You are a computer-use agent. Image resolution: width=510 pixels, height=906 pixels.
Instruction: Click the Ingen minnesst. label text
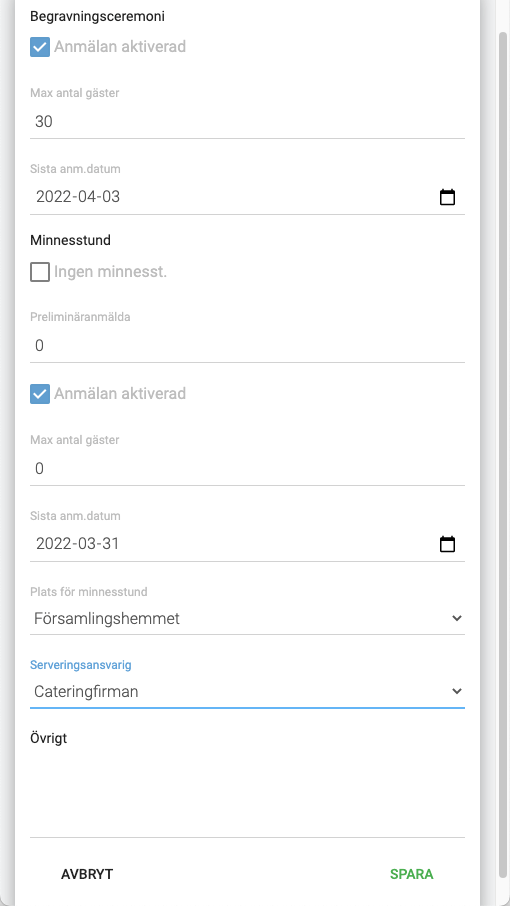coord(110,272)
